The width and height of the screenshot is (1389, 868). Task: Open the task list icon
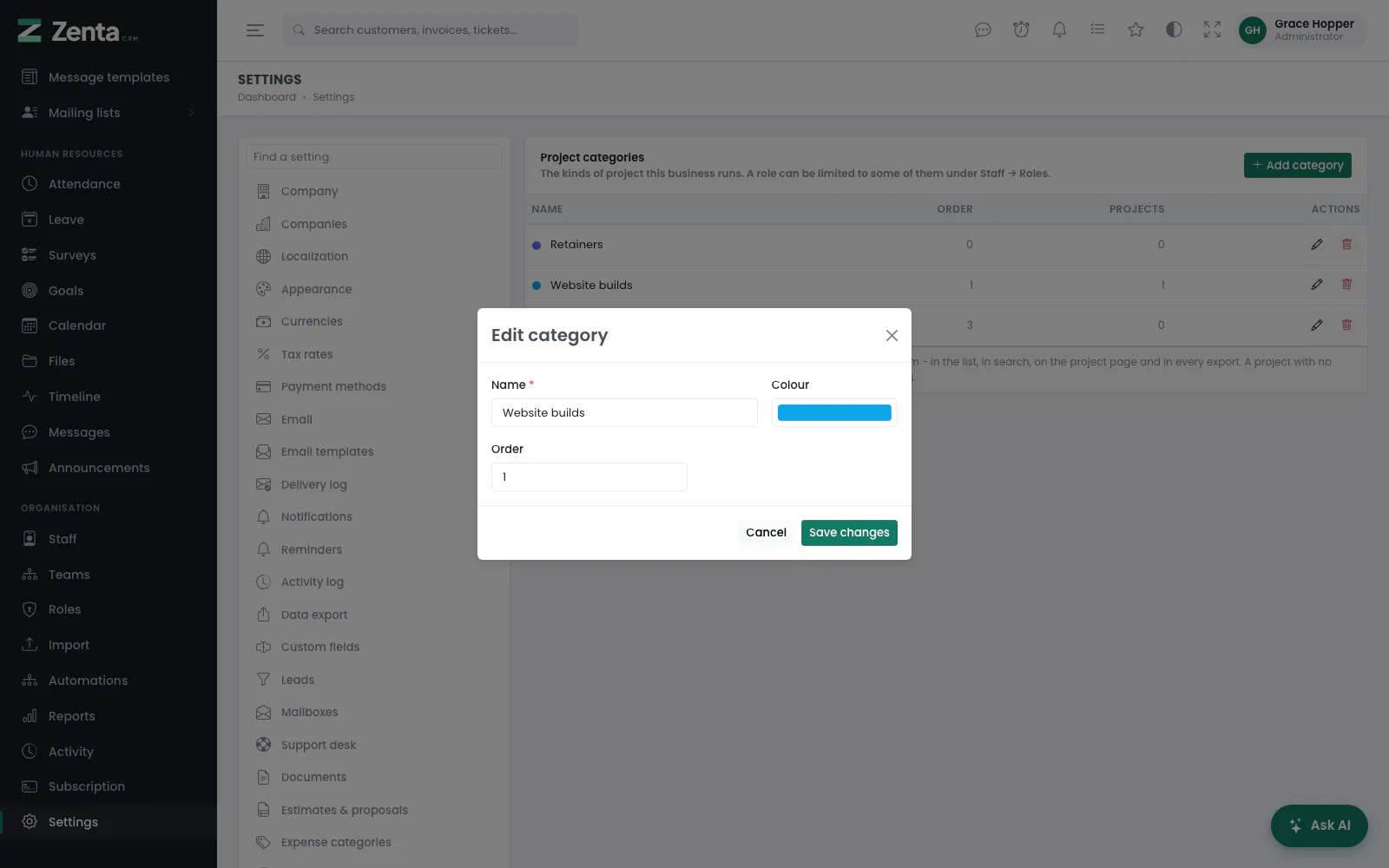(x=1097, y=30)
